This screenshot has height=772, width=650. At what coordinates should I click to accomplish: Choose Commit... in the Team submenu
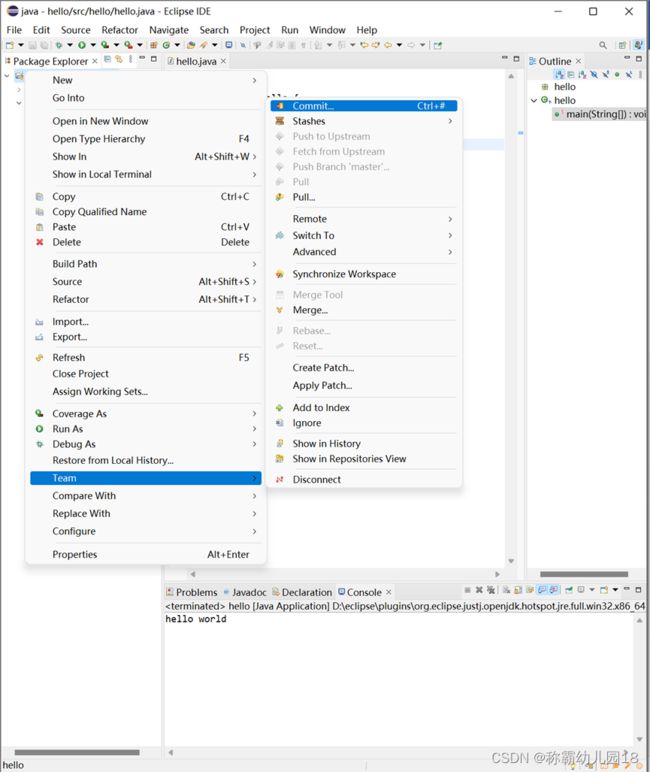tap(363, 106)
